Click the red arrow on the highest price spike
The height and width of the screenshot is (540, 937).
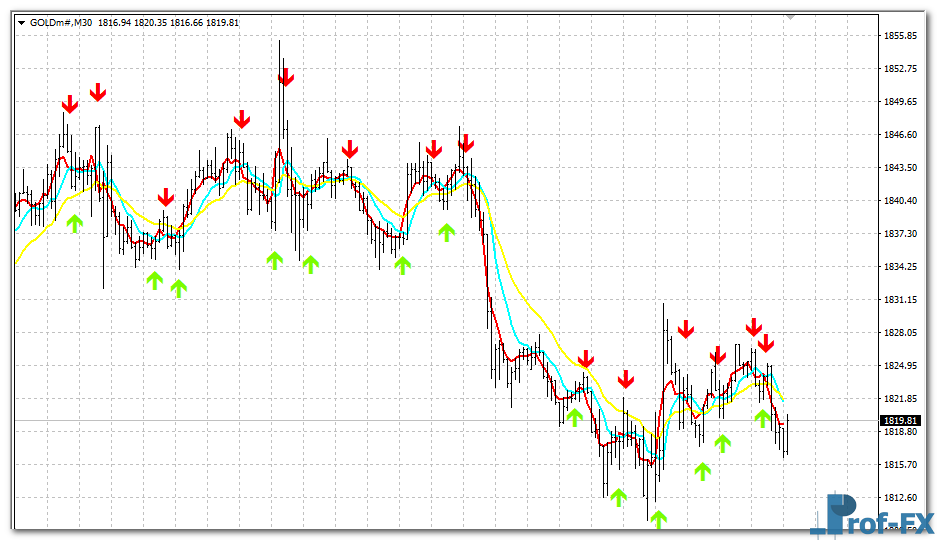286,77
